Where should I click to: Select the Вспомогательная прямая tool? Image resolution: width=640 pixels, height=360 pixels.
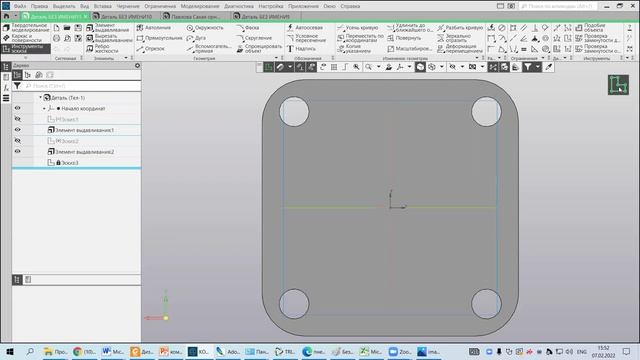tap(209, 49)
